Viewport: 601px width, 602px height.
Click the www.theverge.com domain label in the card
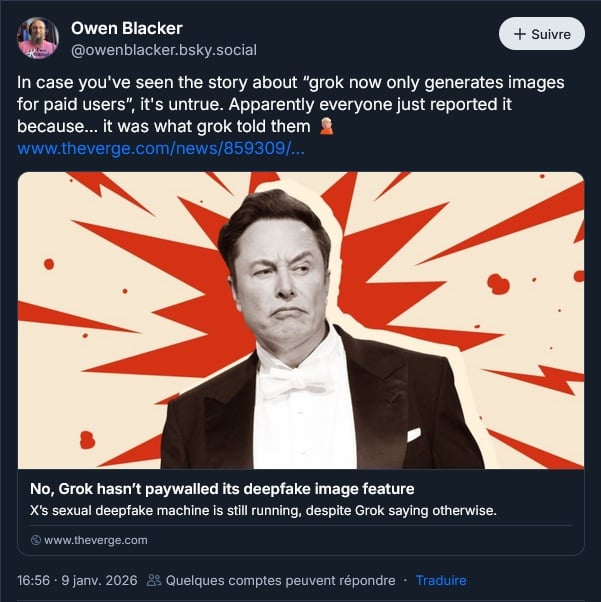tap(96, 540)
